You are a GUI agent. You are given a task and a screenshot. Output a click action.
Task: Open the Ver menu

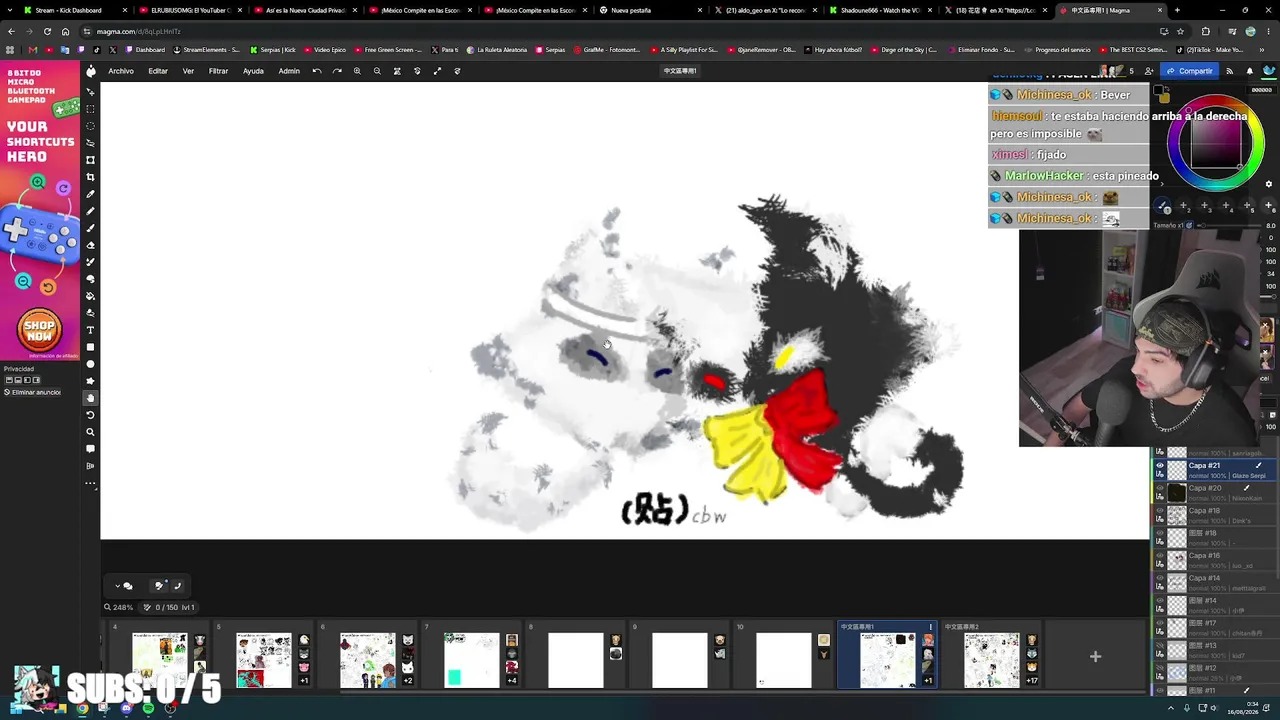(188, 71)
